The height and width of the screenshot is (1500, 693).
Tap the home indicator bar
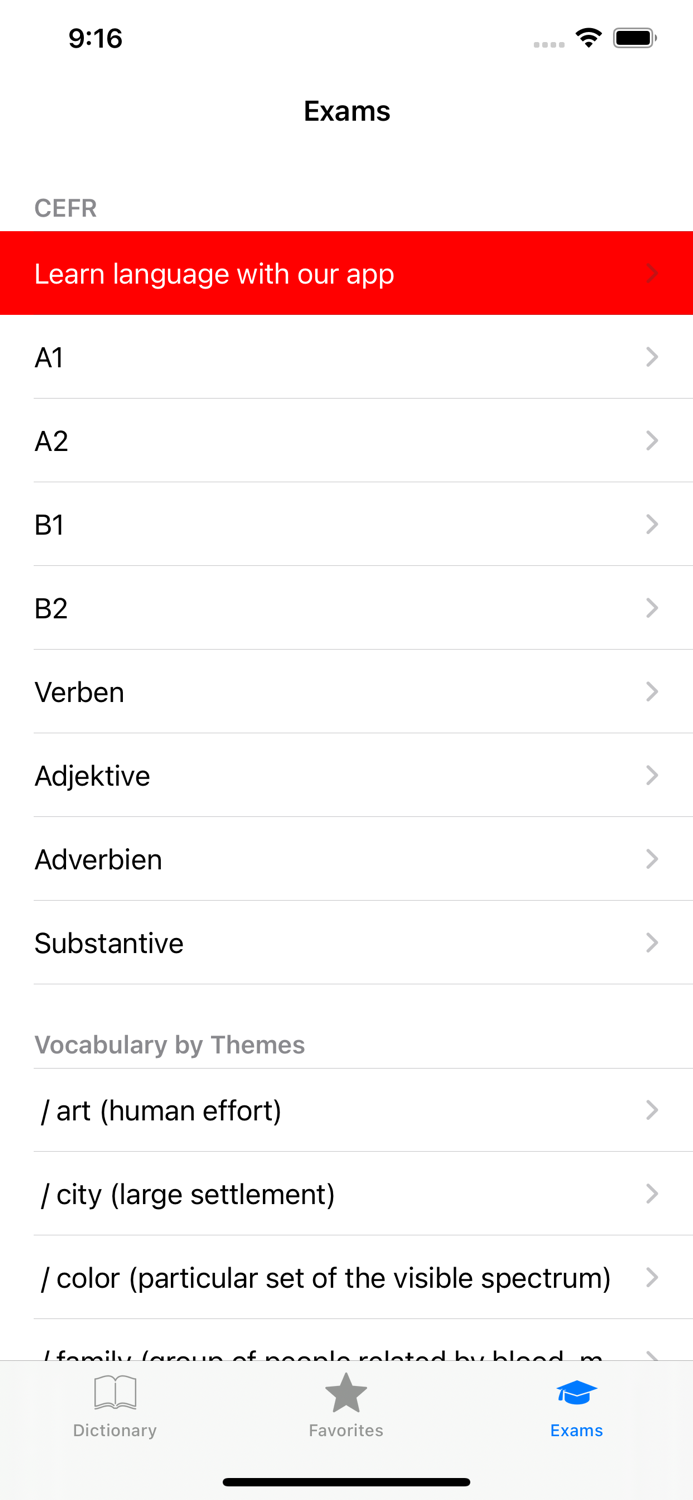pos(346,1481)
